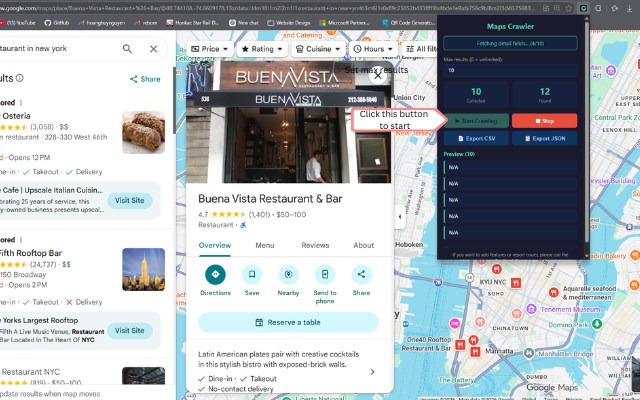The image size is (640, 400).
Task: Click the Share icon in place card
Action: [361, 274]
